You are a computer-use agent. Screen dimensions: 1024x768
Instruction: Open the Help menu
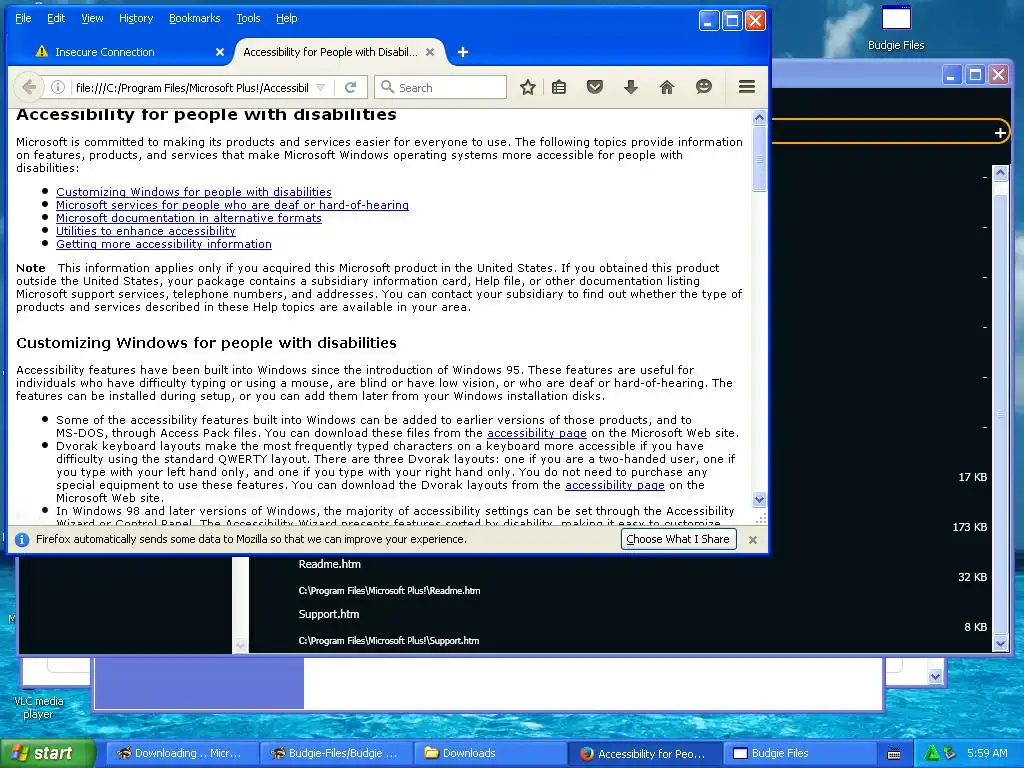pos(286,18)
